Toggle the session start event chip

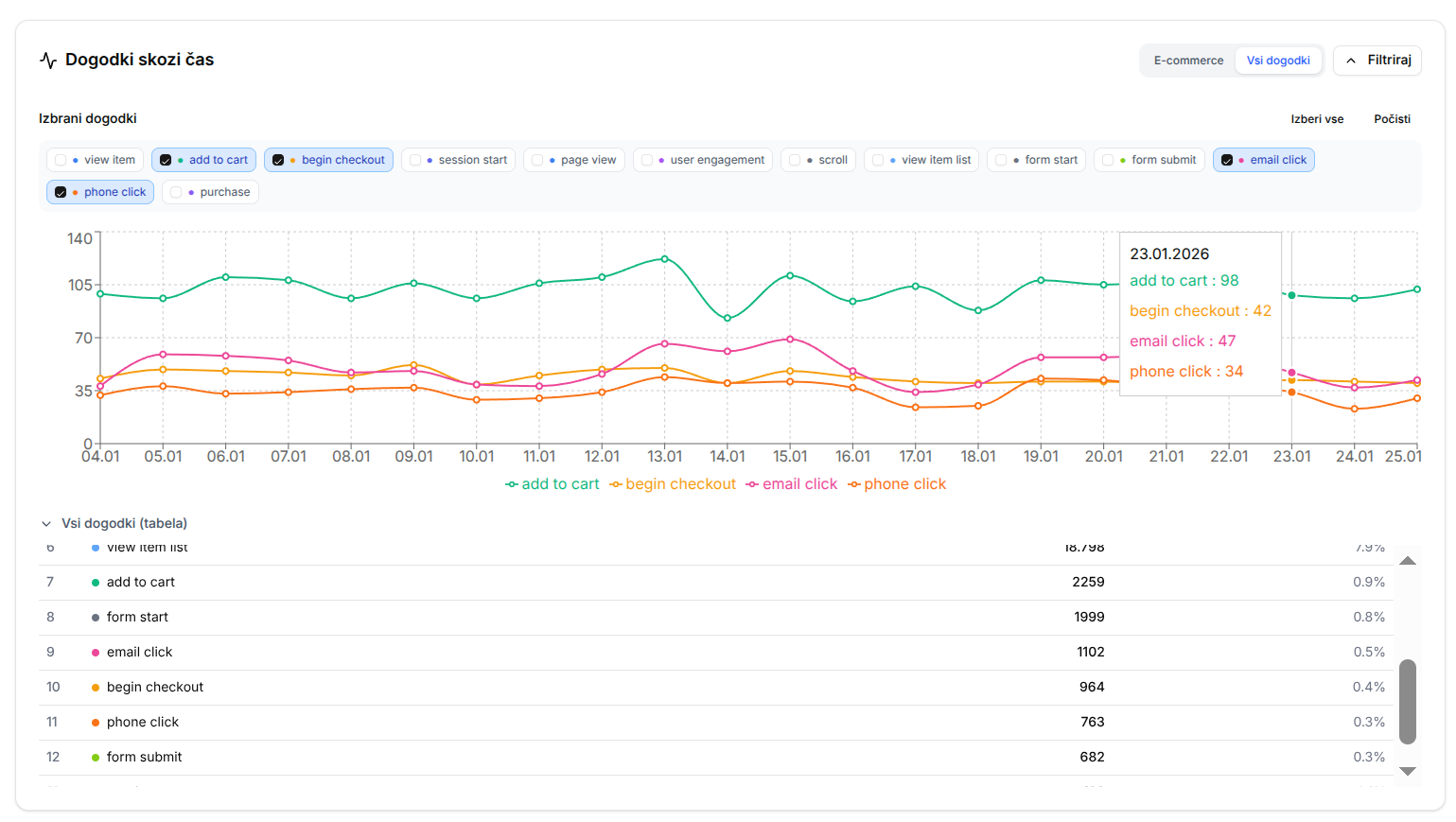[x=458, y=160]
